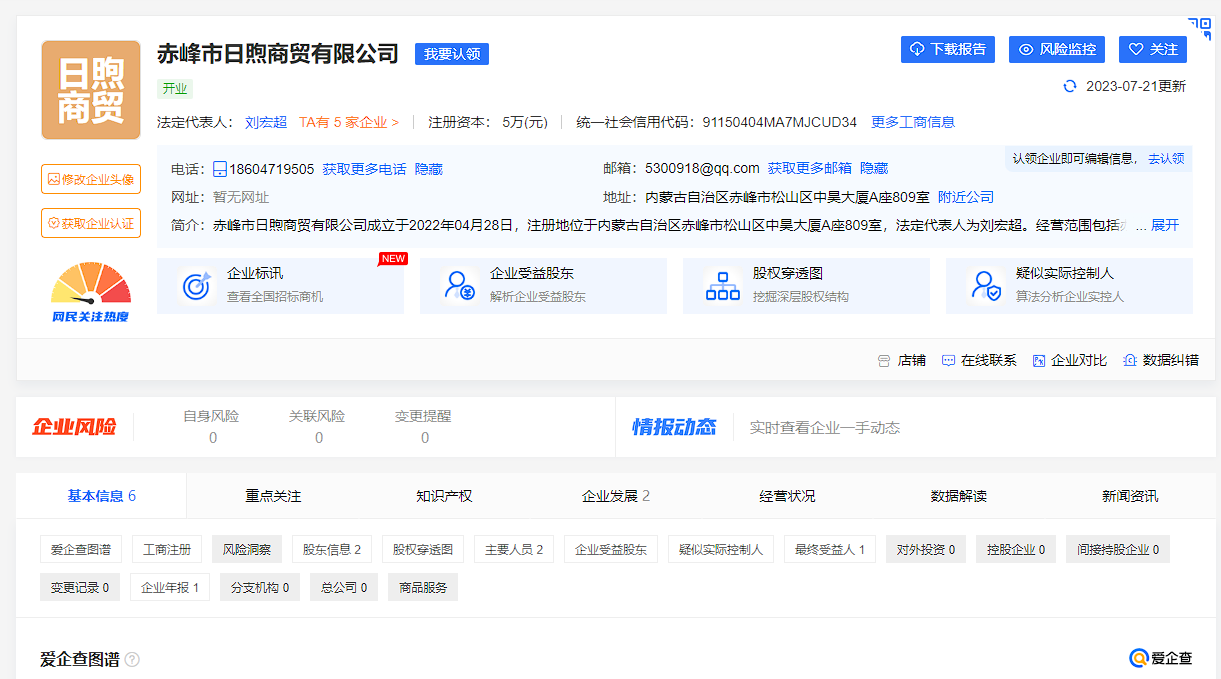Switch to the 知识产权 tab

444,496
